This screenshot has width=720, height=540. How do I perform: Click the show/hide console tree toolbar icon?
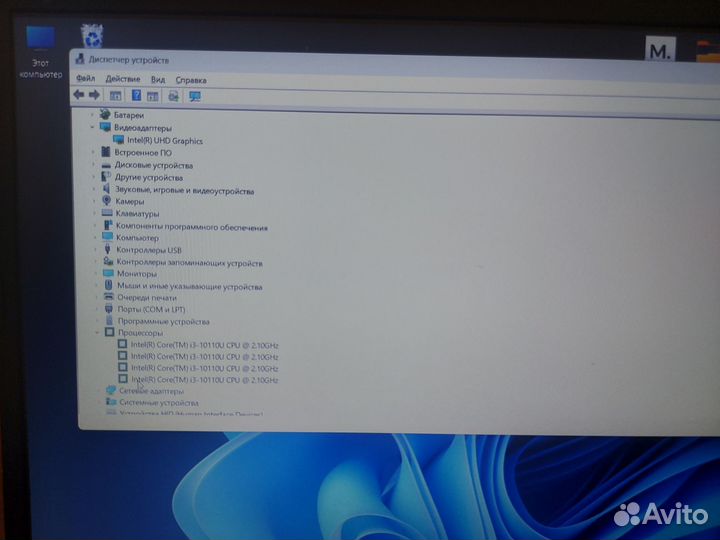pos(115,96)
